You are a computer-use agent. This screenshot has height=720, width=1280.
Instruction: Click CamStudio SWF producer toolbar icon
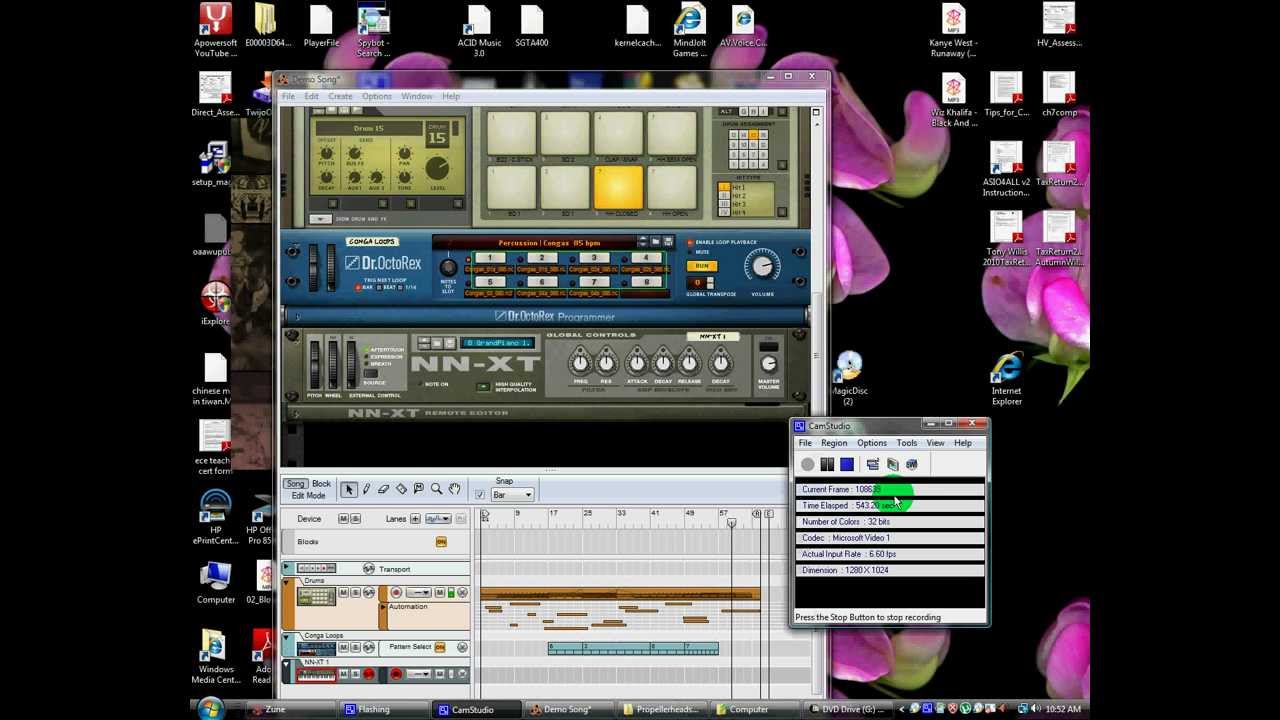912,464
